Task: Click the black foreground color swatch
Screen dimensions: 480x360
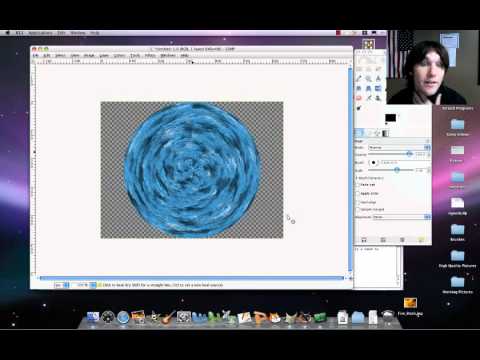Action: (x=390, y=118)
